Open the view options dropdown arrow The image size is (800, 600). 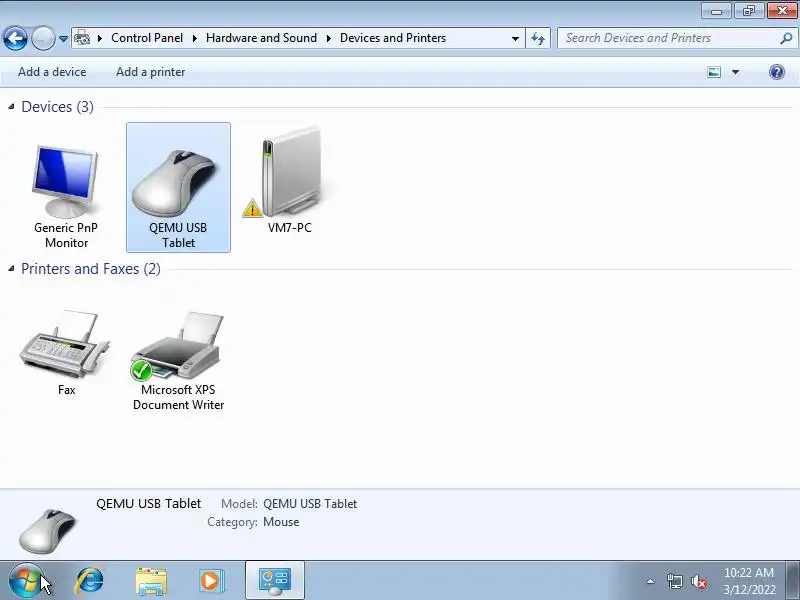735,72
